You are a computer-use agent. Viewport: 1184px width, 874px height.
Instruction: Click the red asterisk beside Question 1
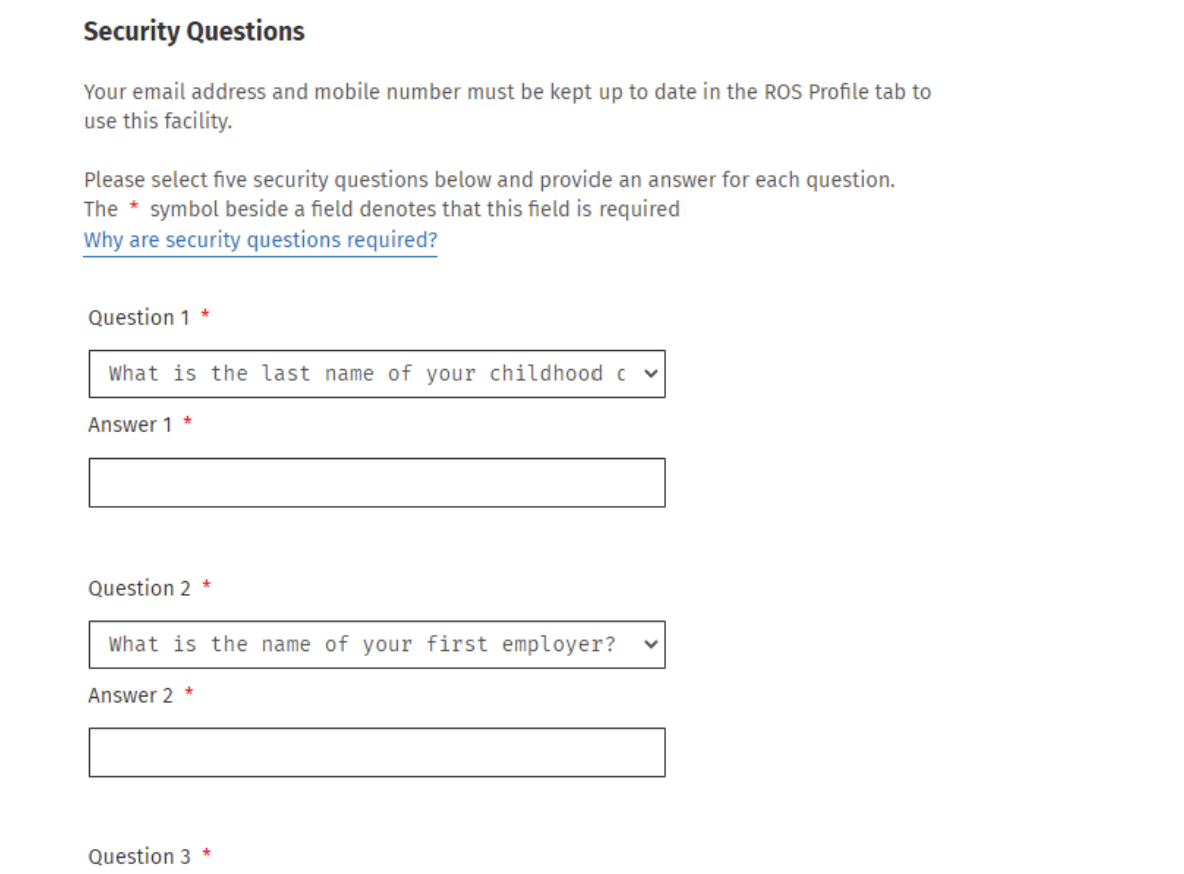(205, 316)
